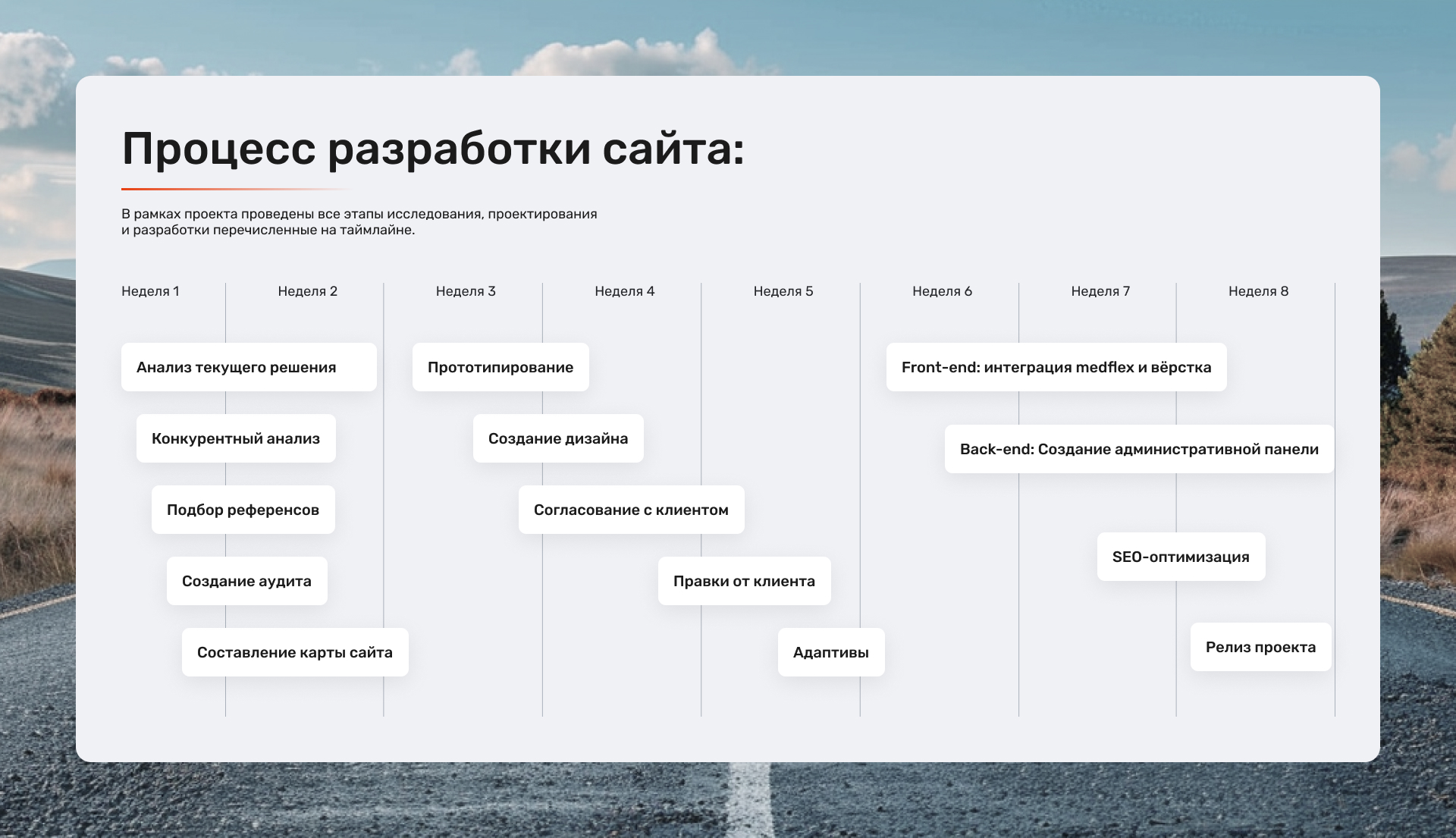Click the 'Создание дизайна' card
This screenshot has height=838, width=1456.
click(558, 438)
